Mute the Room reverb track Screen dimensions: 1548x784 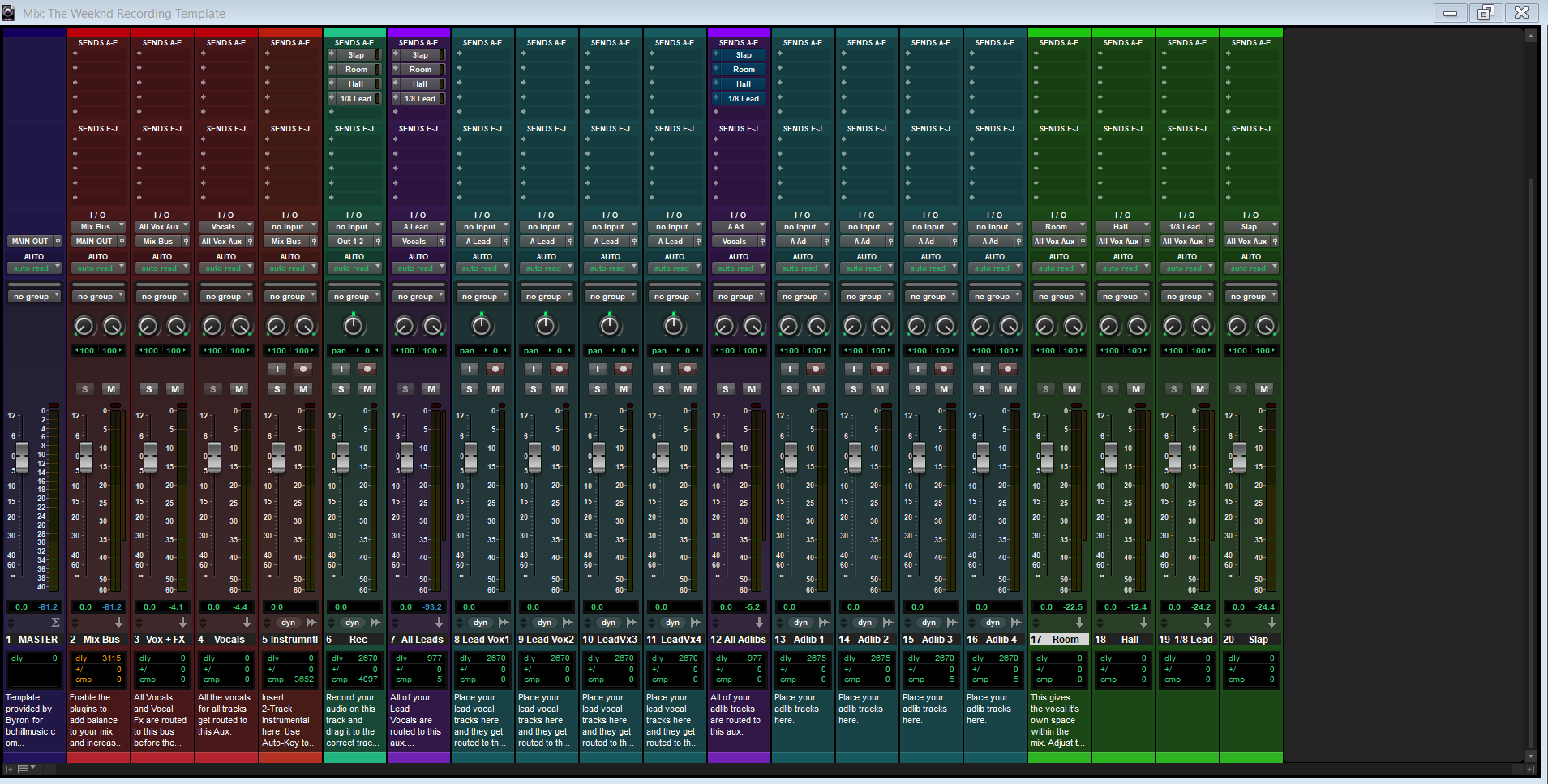(x=1072, y=389)
